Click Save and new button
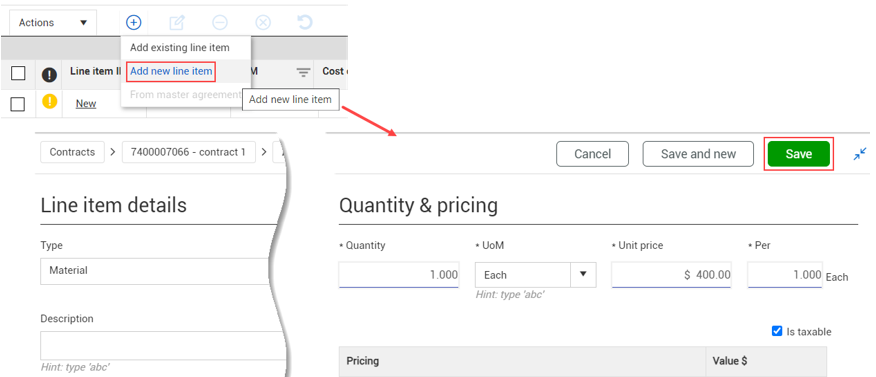Viewport: 876px width, 377px height. pos(698,154)
